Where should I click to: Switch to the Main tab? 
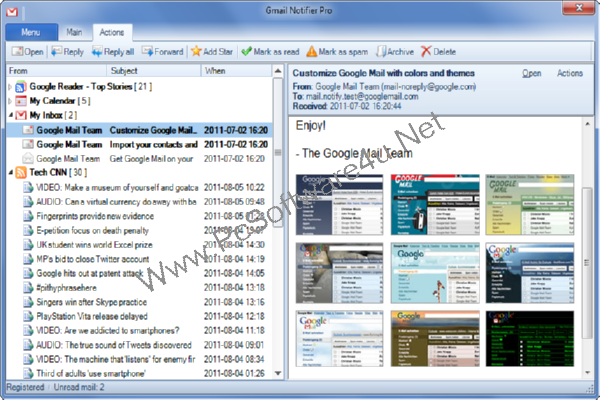(74, 32)
